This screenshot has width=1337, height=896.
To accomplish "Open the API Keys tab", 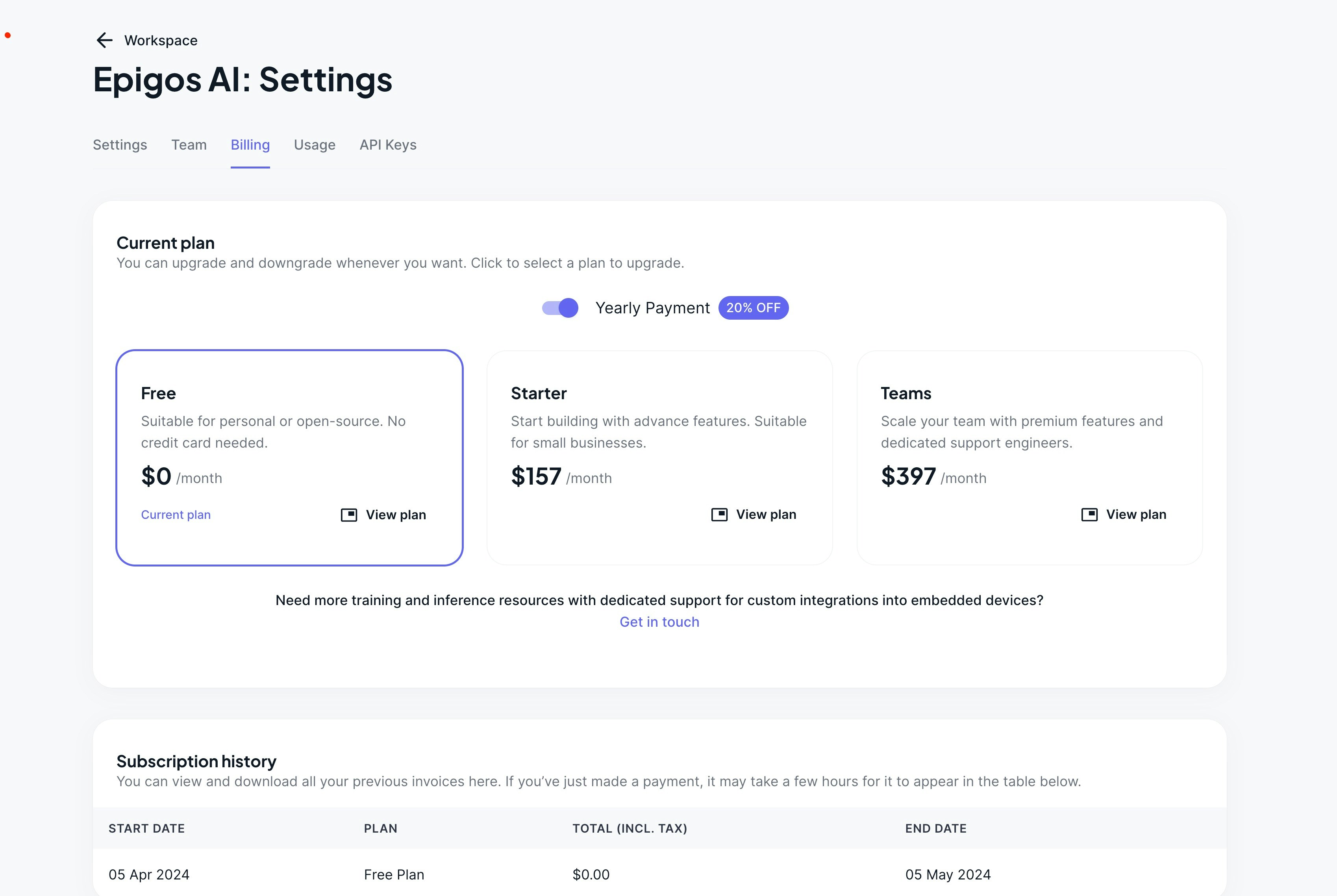I will click(388, 144).
